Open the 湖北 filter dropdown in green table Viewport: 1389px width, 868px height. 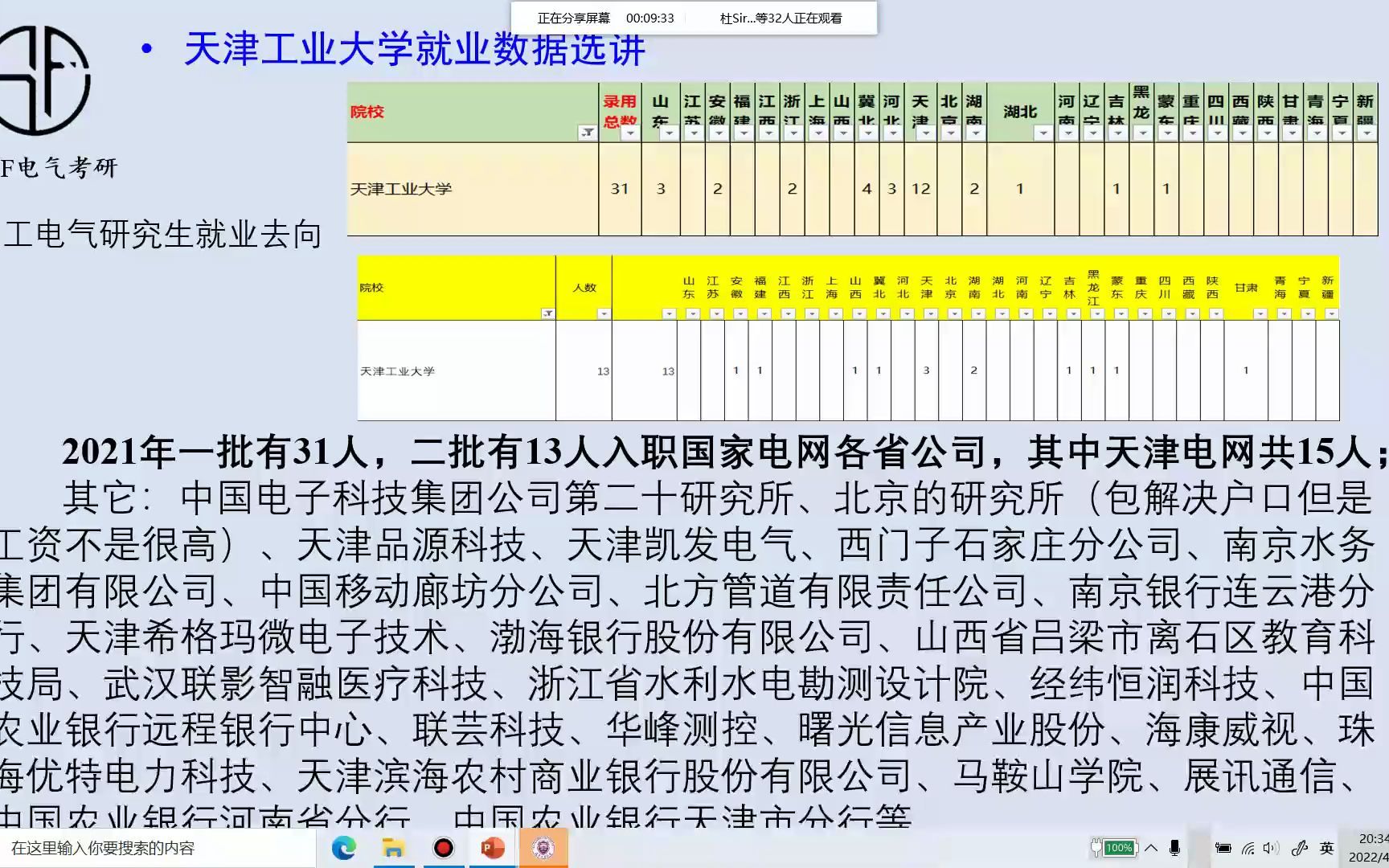(1043, 133)
